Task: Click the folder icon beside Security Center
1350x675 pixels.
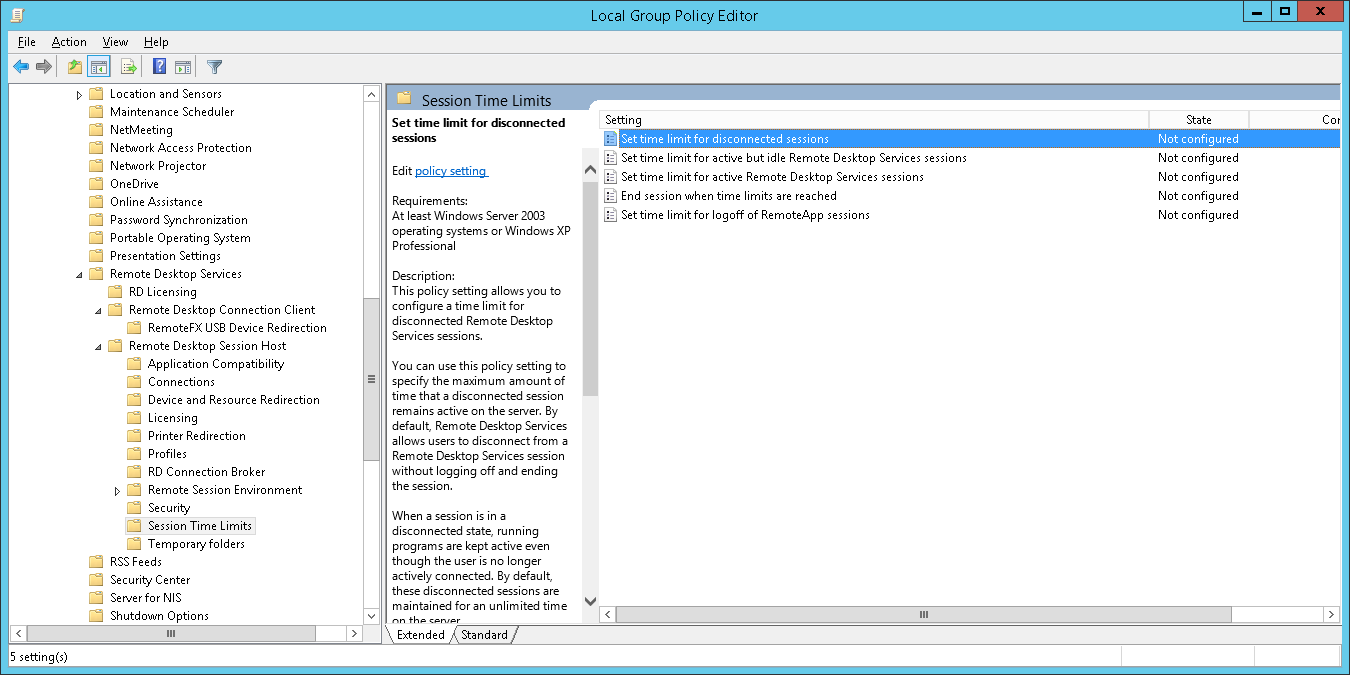Action: [96, 580]
